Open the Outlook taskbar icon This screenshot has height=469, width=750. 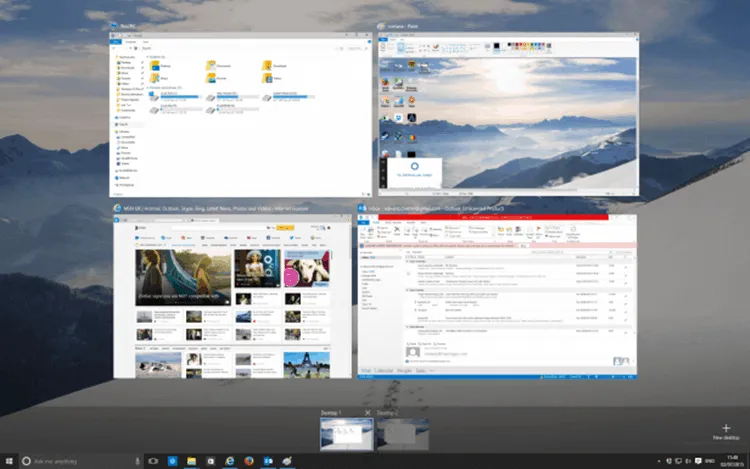click(x=268, y=461)
